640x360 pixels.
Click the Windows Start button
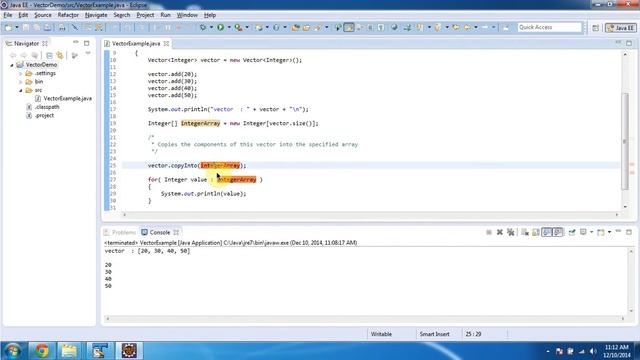13,351
